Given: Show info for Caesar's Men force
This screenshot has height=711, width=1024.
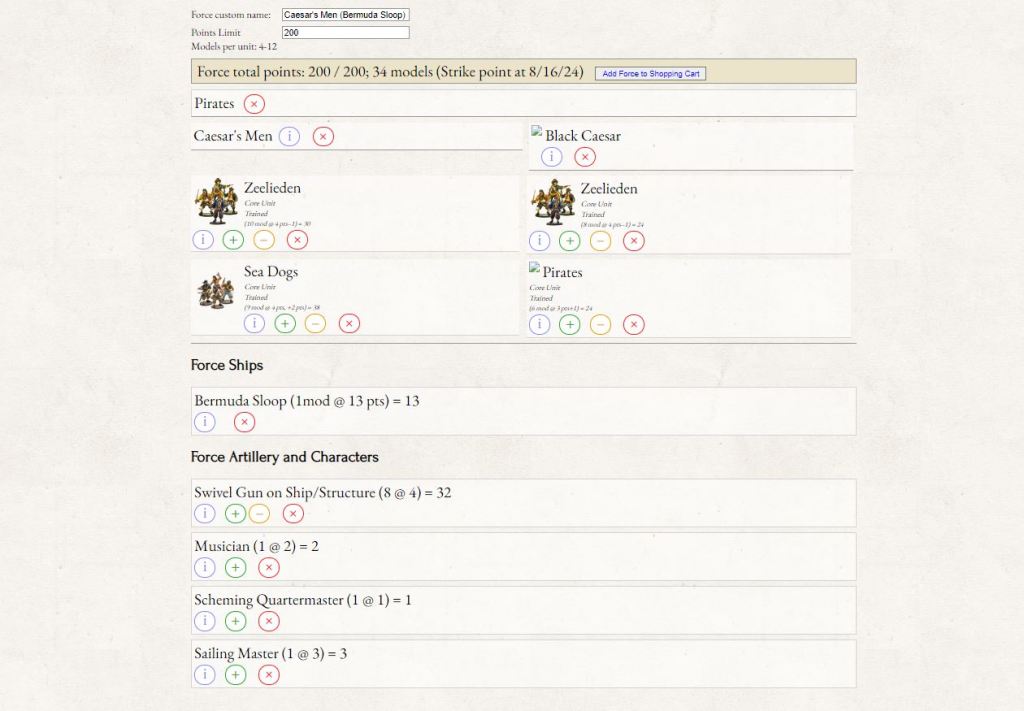Looking at the screenshot, I should click(x=289, y=137).
